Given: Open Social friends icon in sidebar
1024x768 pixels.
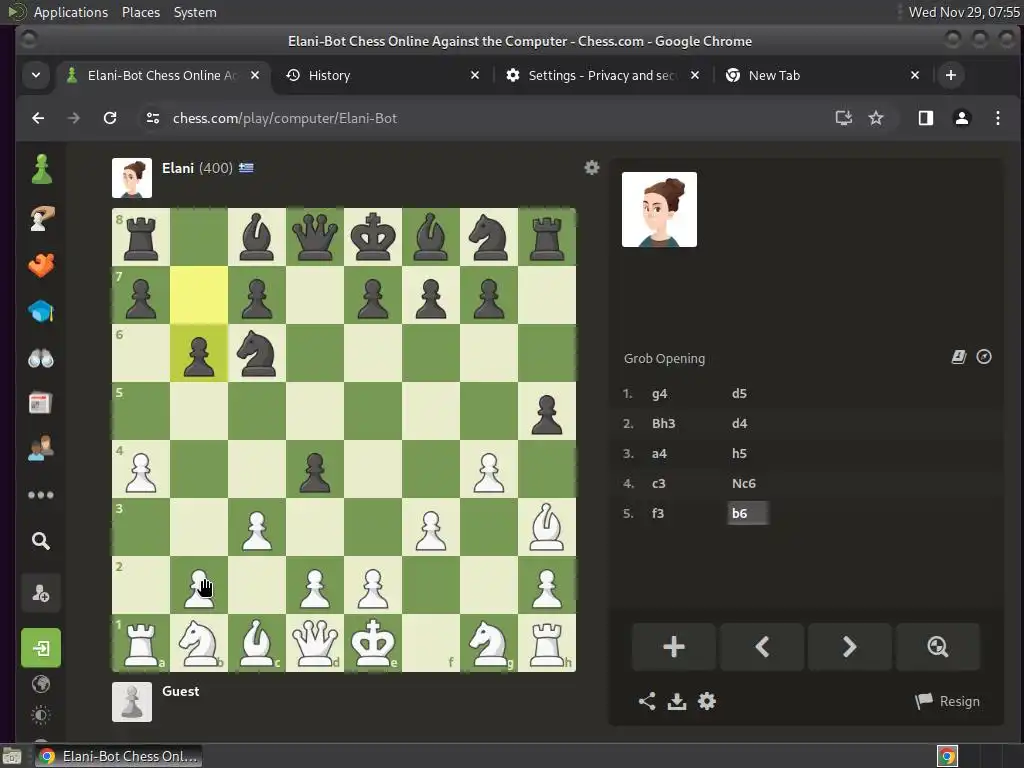Looking at the screenshot, I should (41, 448).
